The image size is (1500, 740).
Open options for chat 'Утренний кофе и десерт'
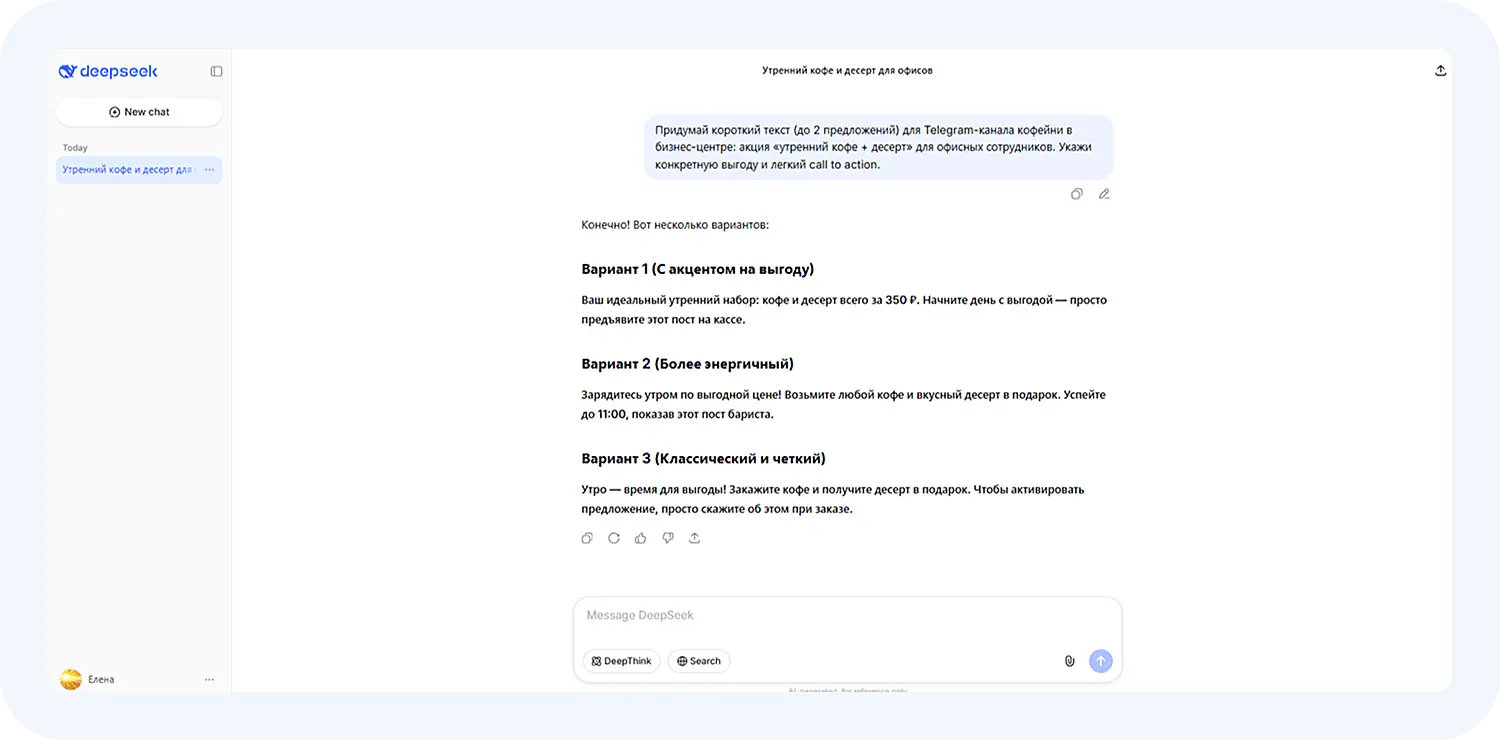pyautogui.click(x=209, y=170)
